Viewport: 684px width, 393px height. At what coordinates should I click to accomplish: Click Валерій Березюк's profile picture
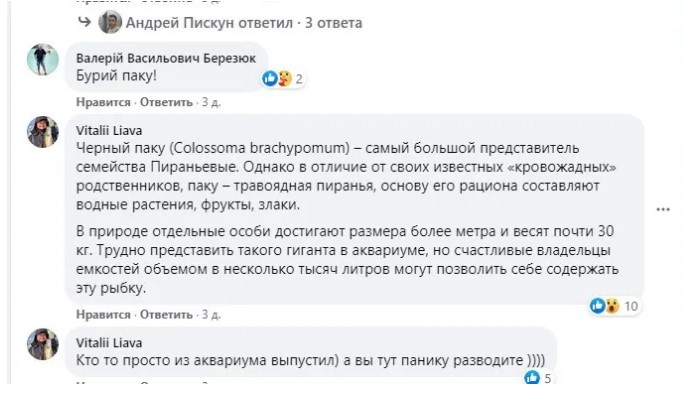43,59
